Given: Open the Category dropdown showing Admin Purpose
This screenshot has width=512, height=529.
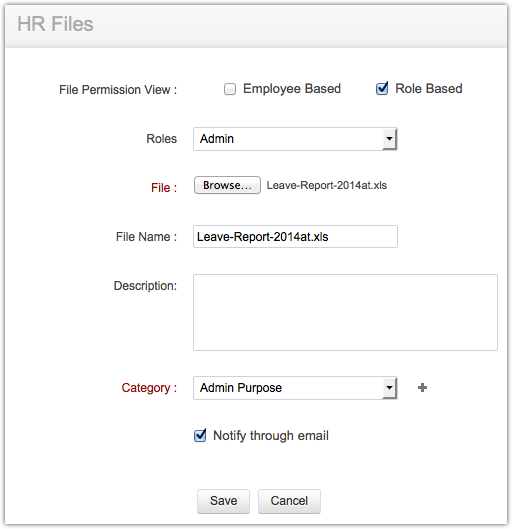Looking at the screenshot, I should click(295, 388).
